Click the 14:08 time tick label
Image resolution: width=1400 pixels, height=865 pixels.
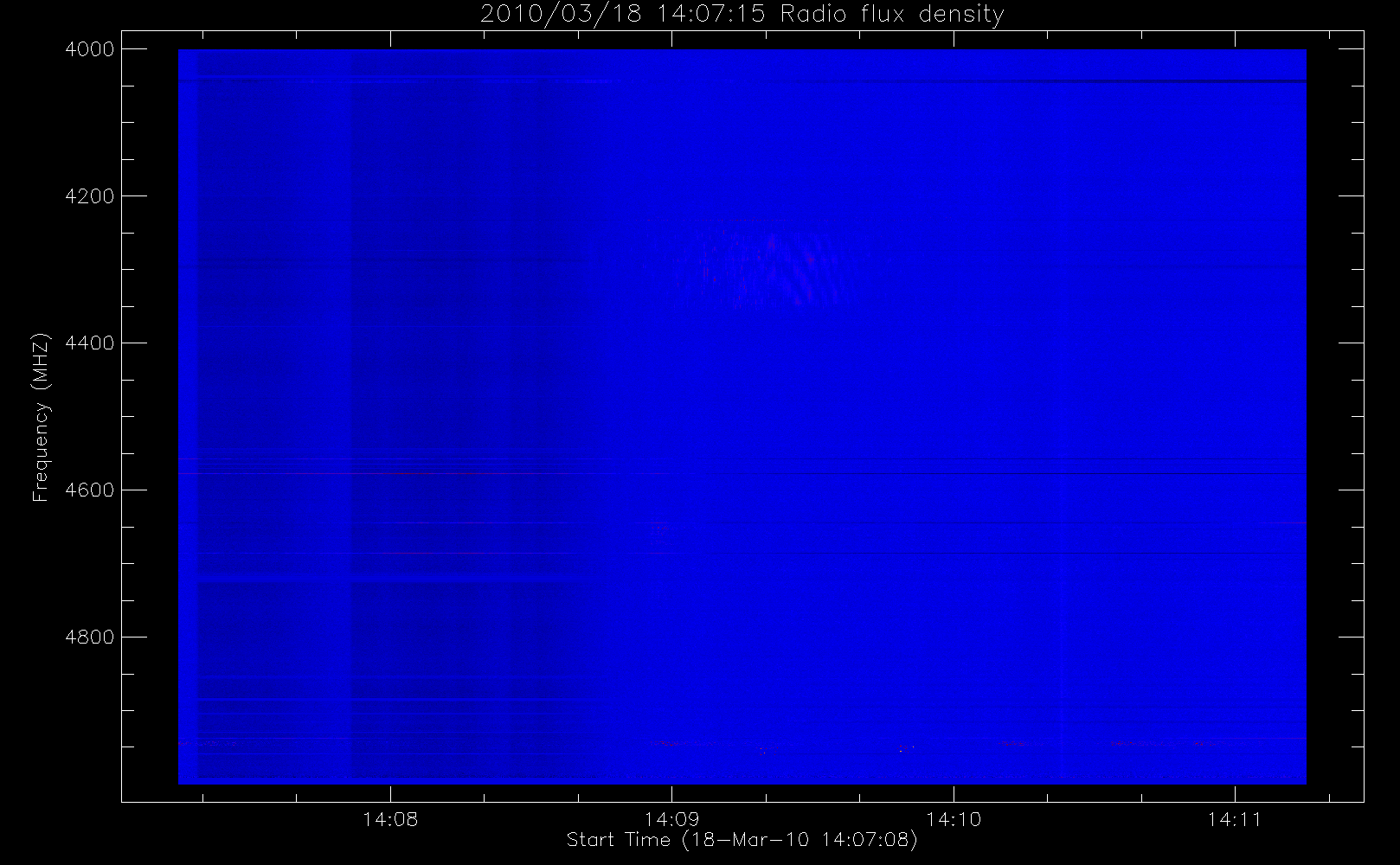click(390, 818)
